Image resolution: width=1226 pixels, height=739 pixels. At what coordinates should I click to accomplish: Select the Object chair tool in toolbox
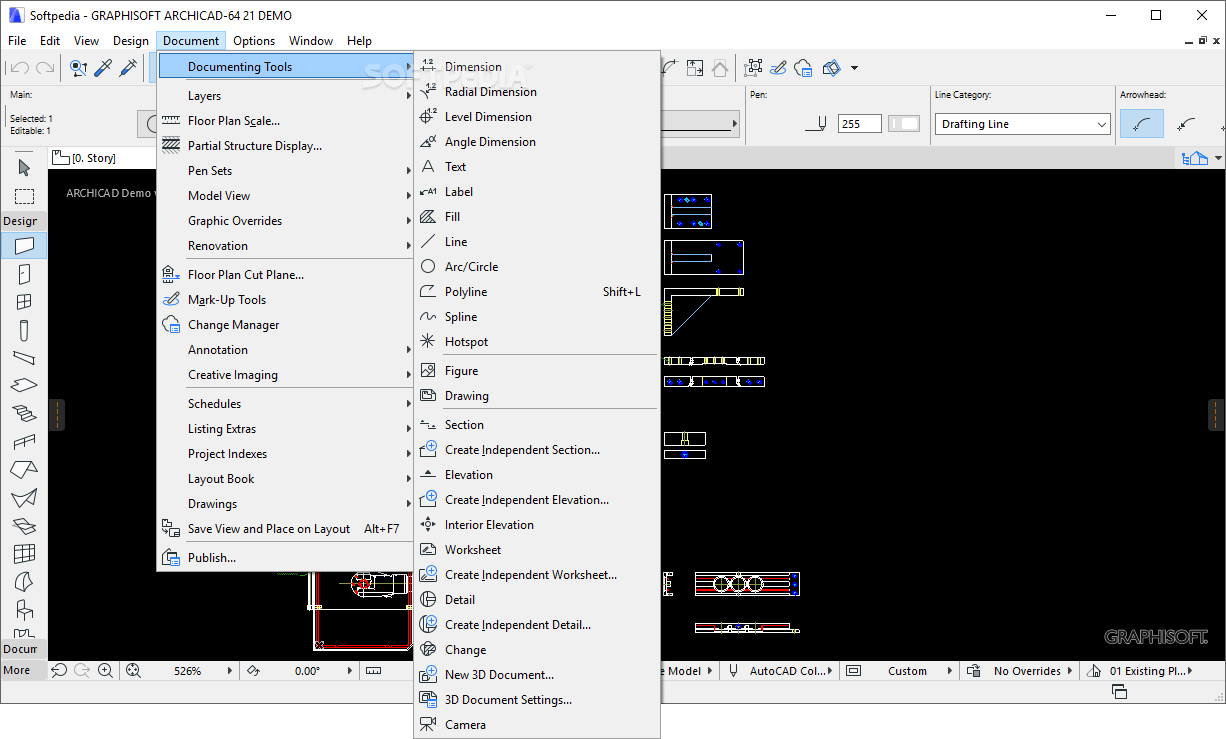[x=24, y=609]
